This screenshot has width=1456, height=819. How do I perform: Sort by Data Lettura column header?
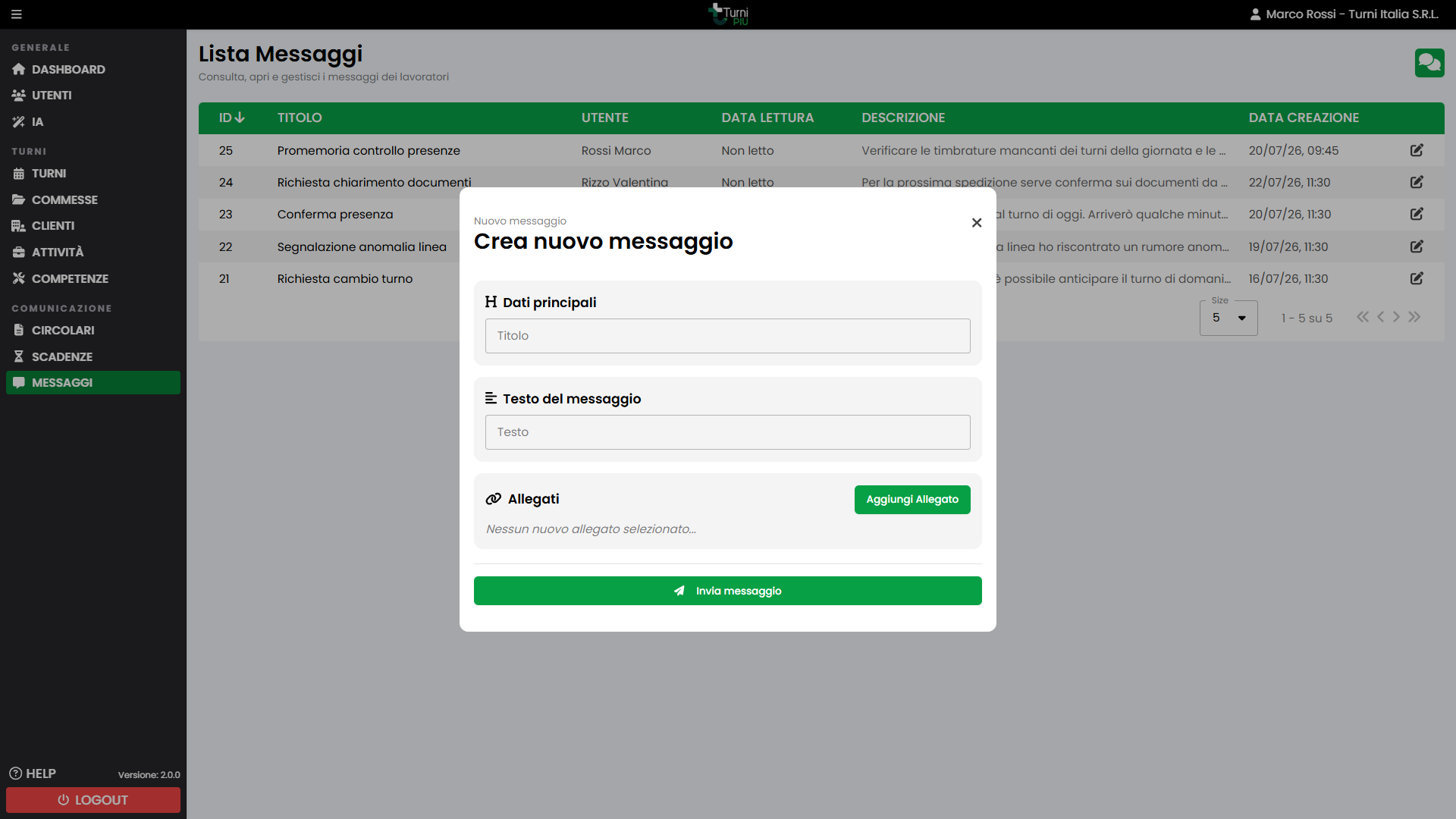point(767,118)
